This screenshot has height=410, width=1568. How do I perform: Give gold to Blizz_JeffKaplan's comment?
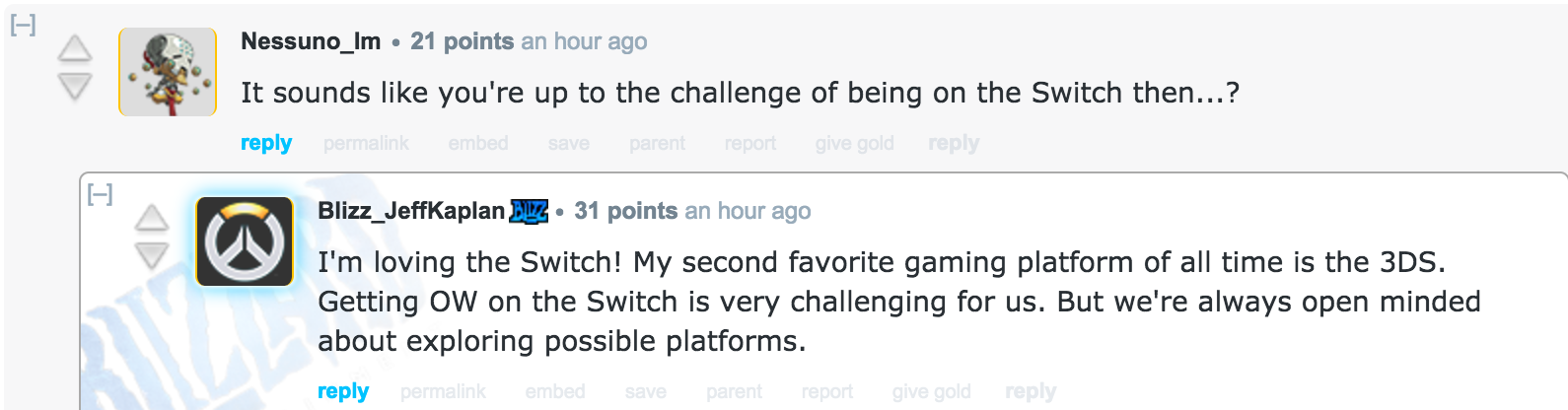[x=931, y=391]
